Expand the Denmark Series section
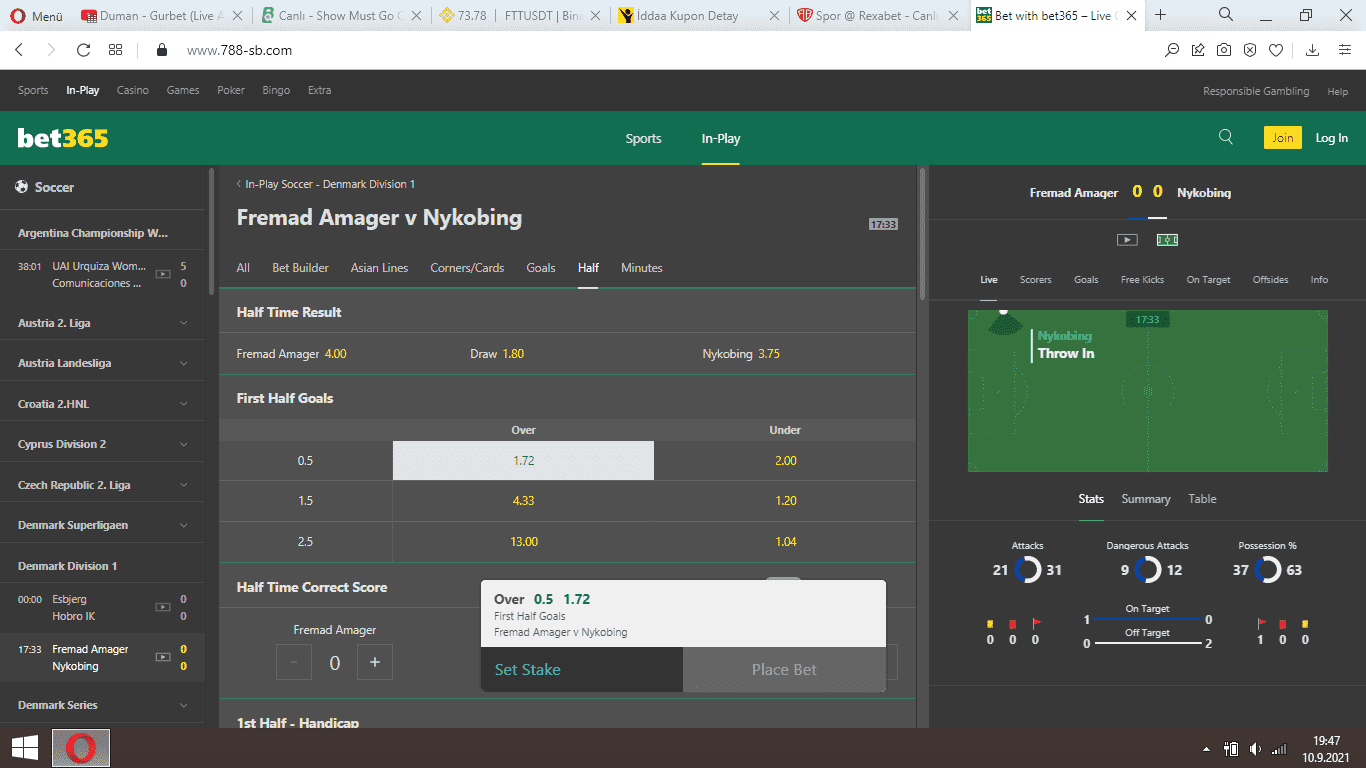 [102, 705]
